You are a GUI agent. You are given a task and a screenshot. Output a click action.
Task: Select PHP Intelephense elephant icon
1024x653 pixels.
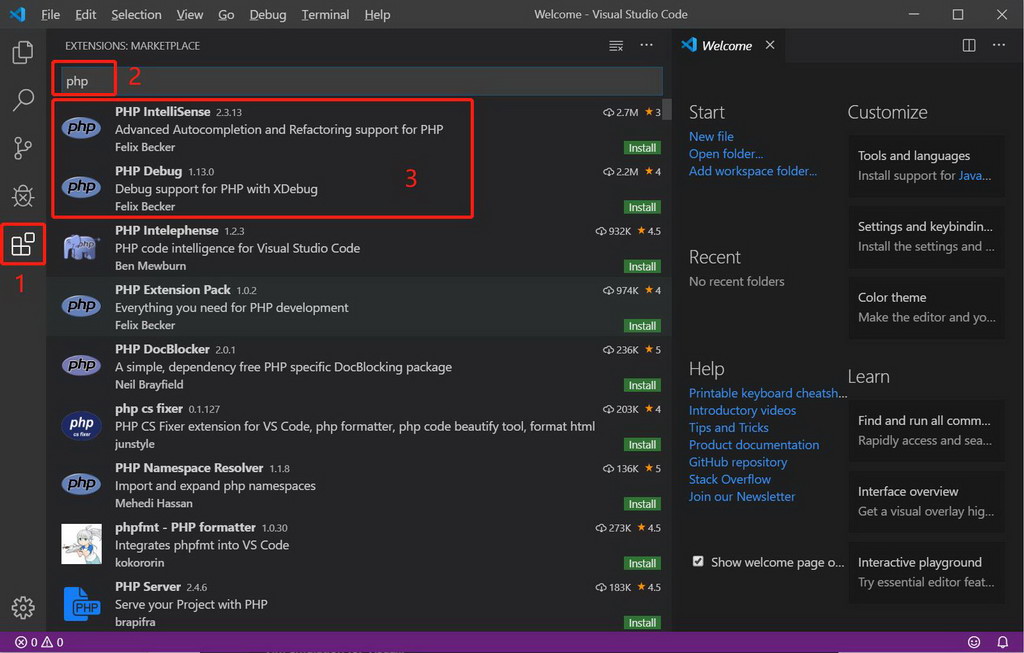82,247
